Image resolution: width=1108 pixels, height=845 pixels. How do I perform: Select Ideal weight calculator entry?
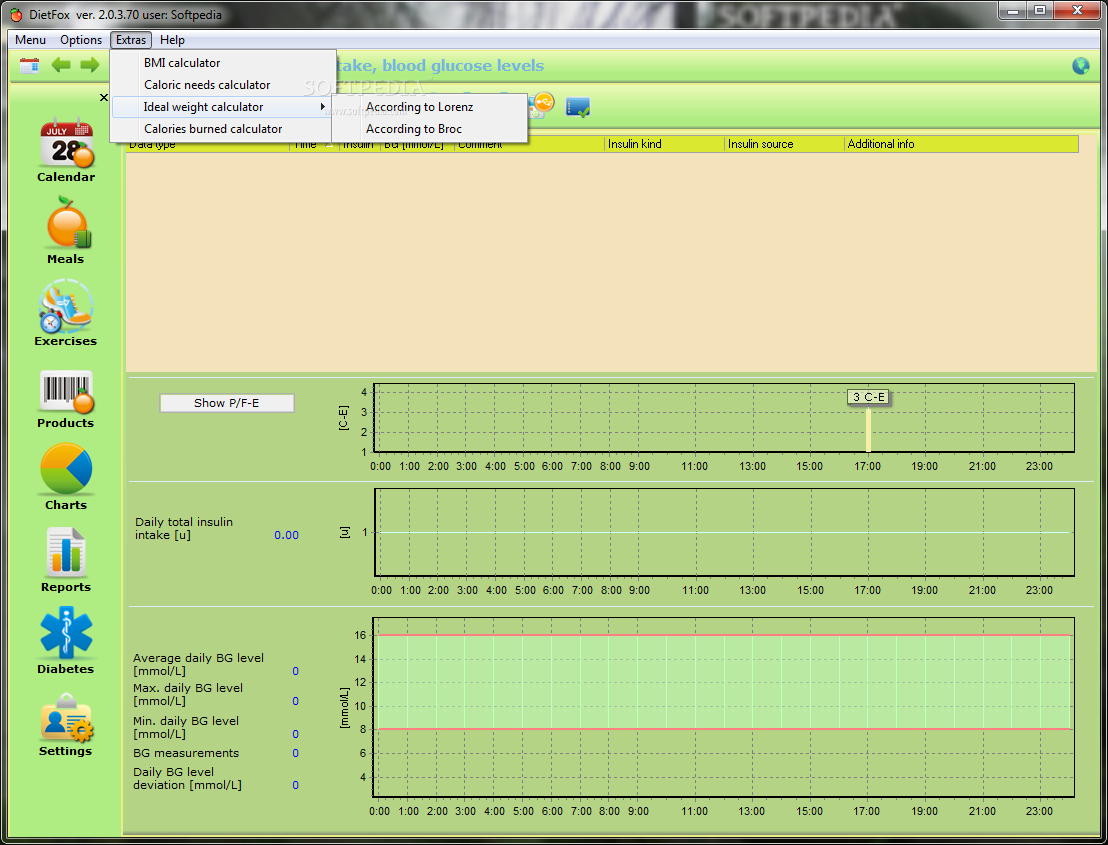pos(223,107)
